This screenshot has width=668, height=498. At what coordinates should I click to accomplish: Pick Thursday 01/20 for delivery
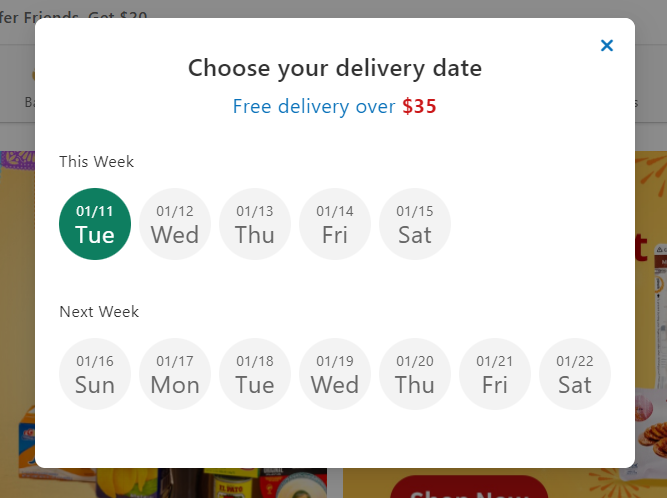pos(415,374)
